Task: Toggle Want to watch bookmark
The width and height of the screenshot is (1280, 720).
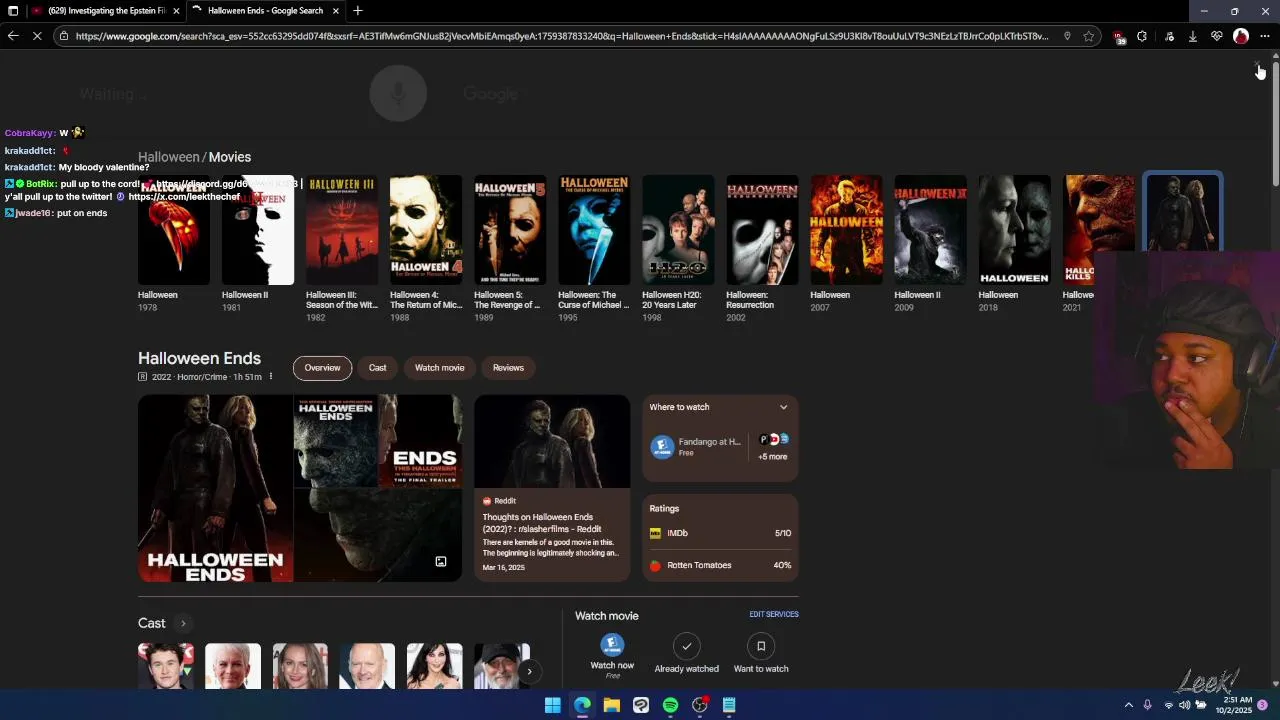Action: tap(761, 646)
